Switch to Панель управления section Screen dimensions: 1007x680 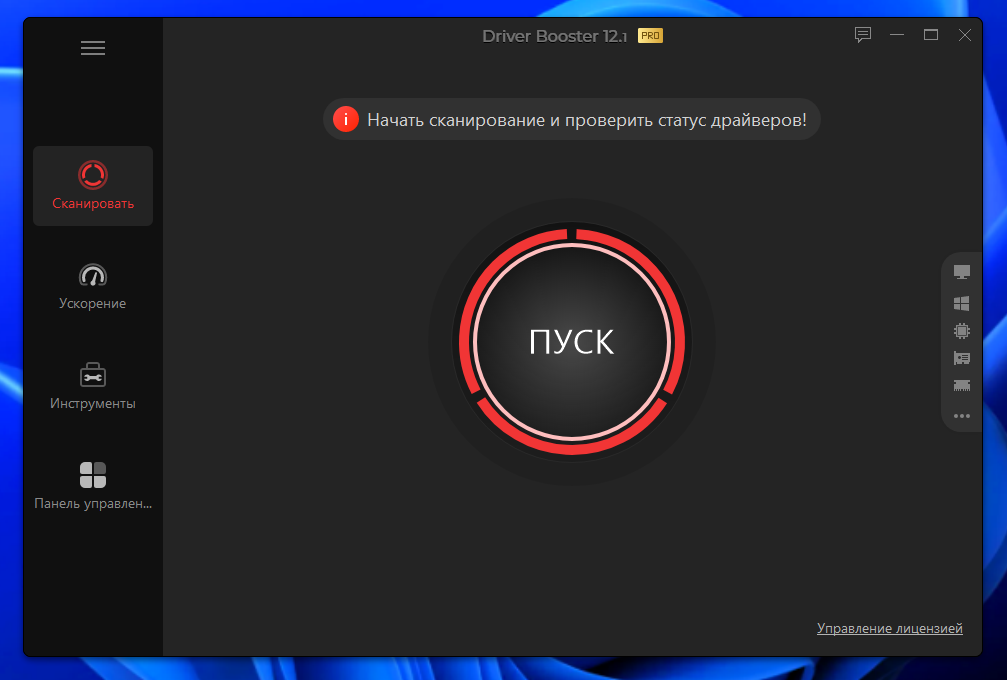(93, 488)
